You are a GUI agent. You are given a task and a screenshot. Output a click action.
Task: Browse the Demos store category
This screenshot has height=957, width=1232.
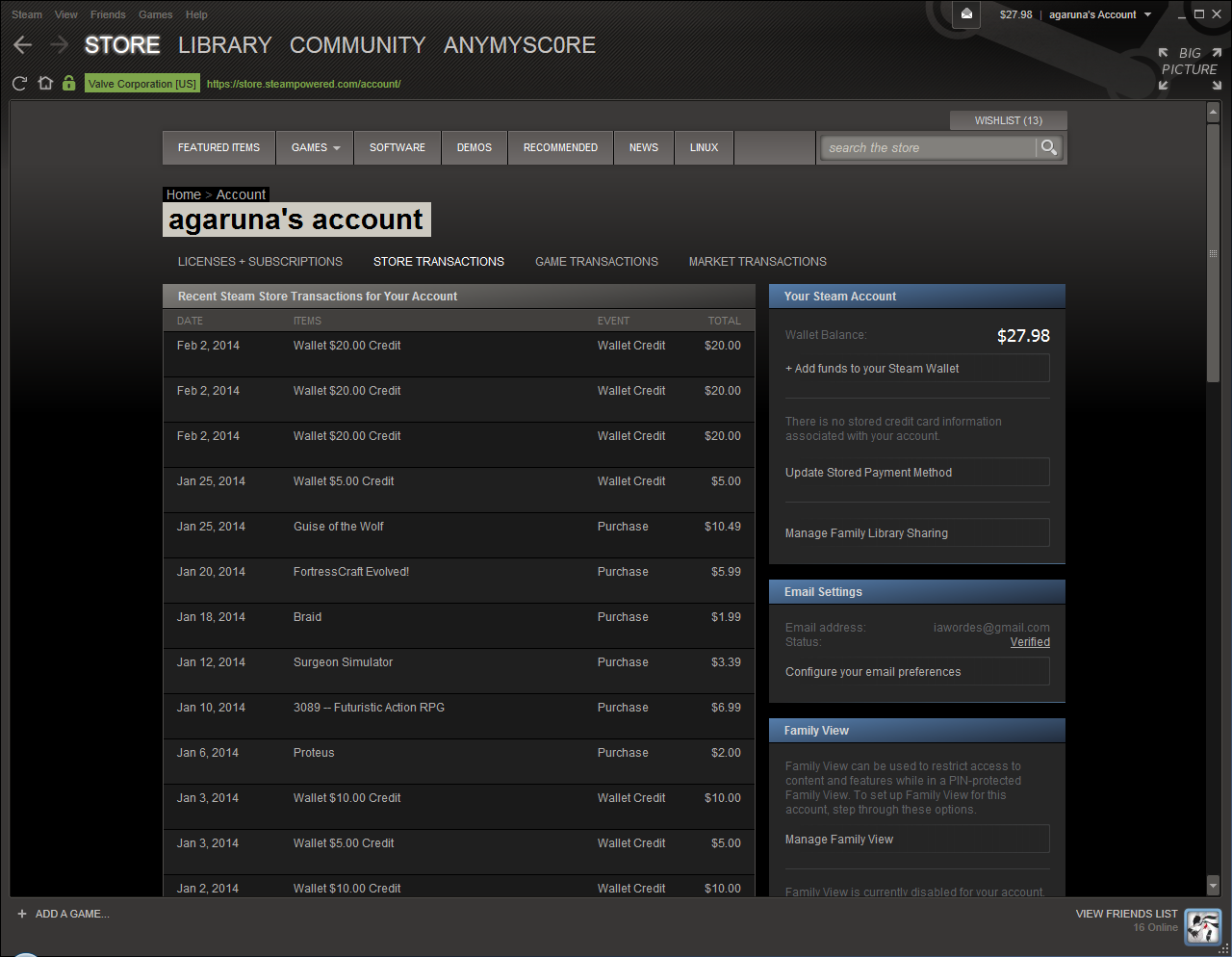point(475,147)
